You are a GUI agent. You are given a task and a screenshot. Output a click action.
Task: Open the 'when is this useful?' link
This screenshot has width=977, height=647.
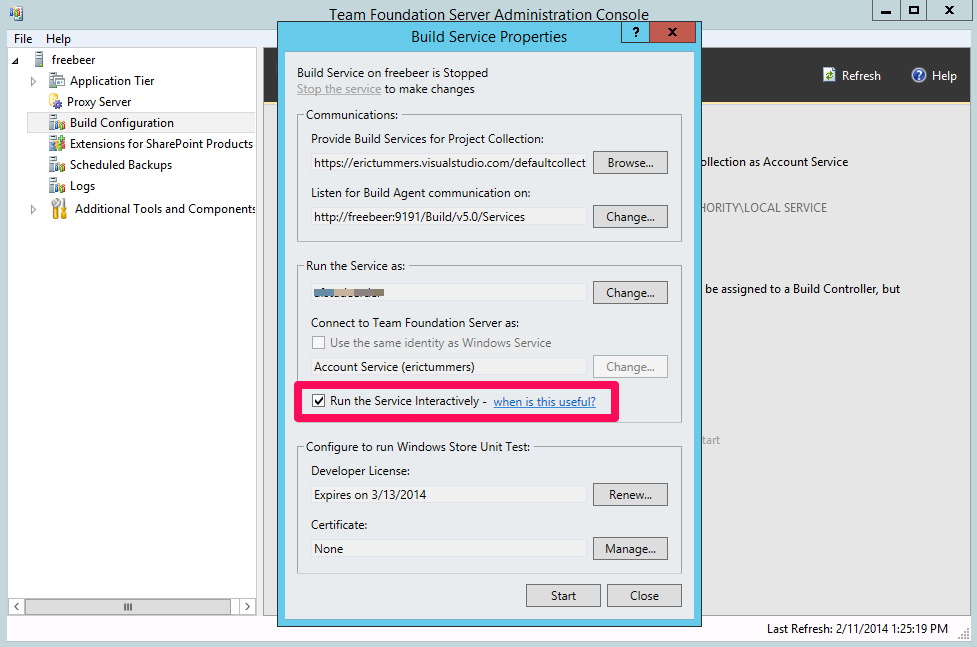coord(544,401)
